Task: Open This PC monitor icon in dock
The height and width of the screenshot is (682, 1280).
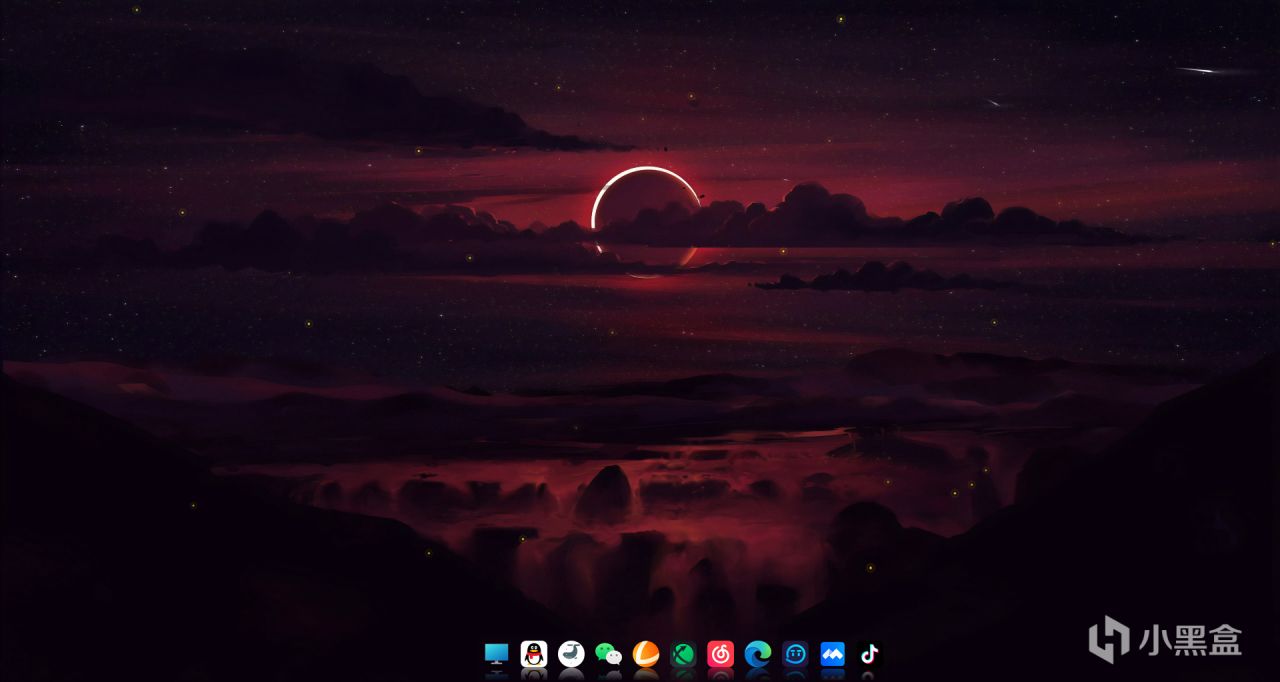Action: coord(497,654)
